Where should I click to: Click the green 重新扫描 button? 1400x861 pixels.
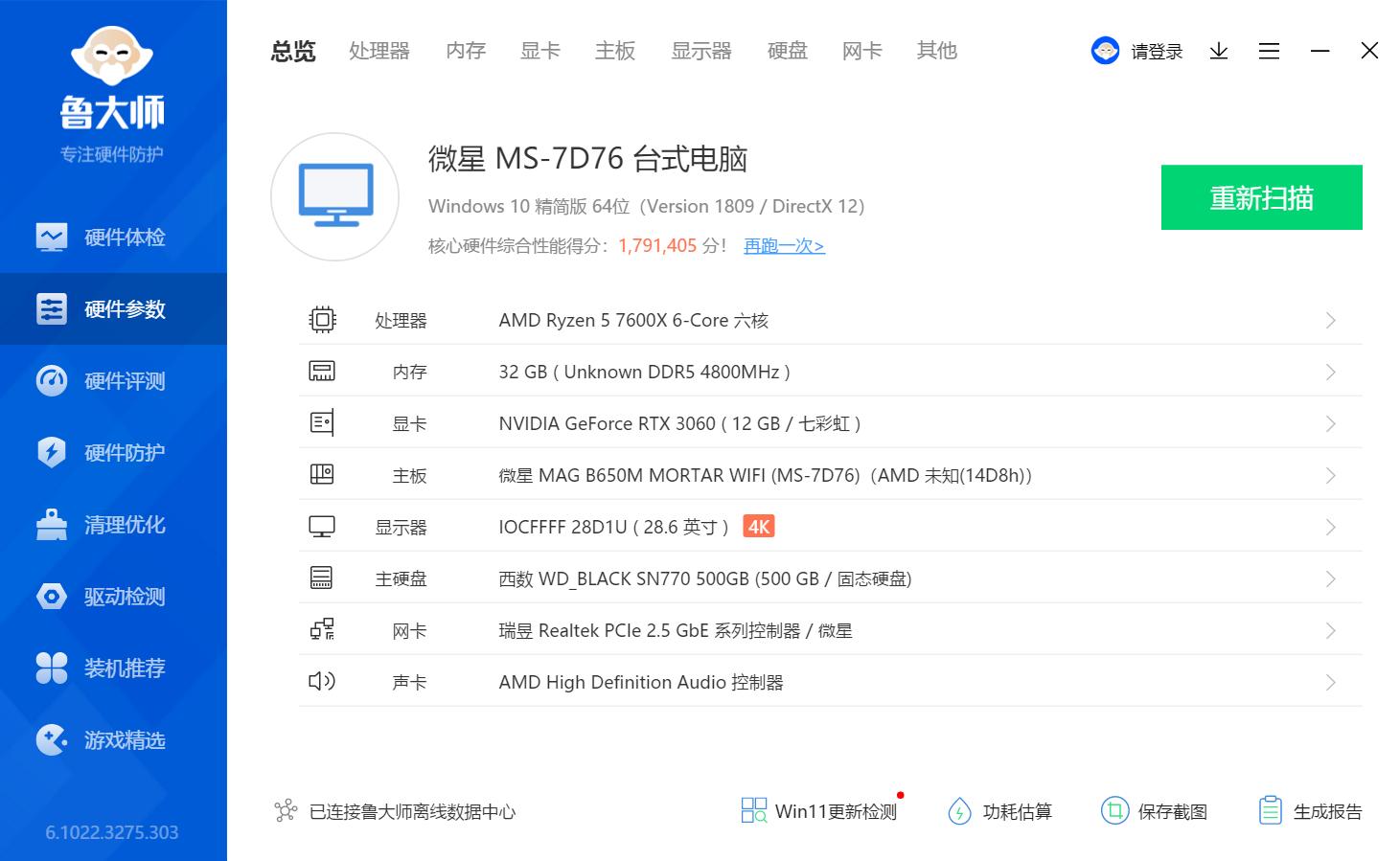coord(1261,197)
